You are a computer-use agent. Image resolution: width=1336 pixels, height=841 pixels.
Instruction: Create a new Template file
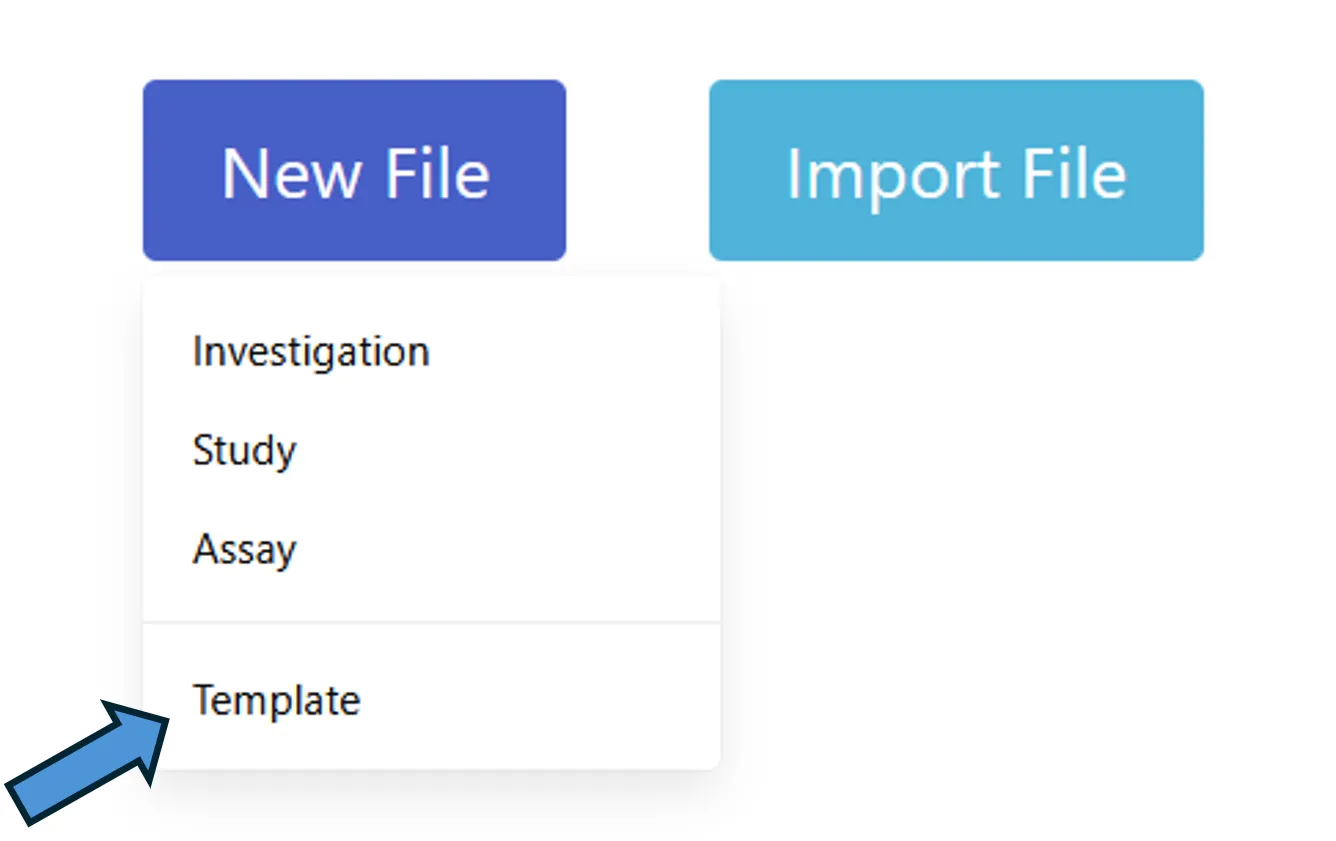pos(431,700)
